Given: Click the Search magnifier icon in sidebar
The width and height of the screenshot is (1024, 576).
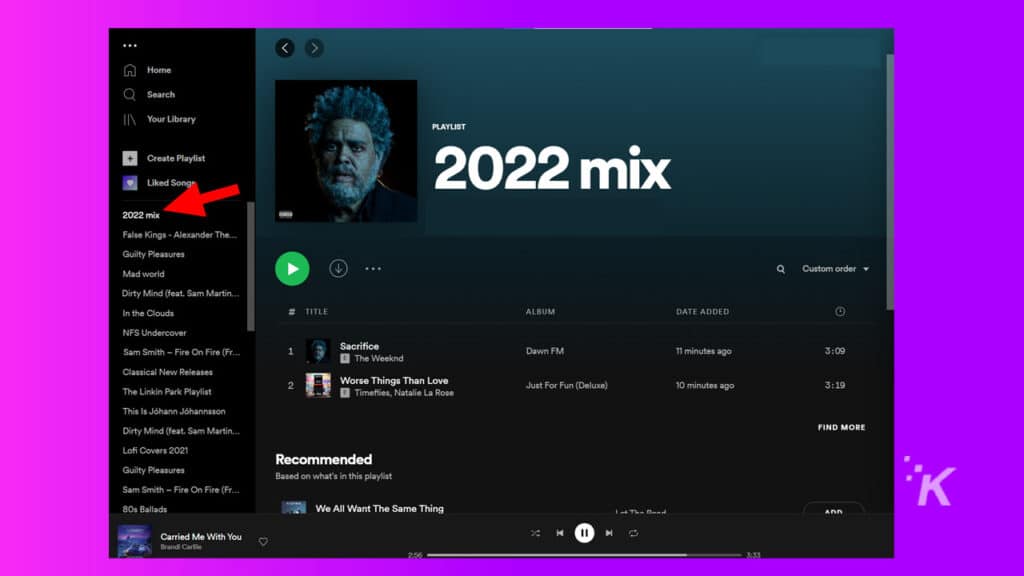Looking at the screenshot, I should tap(130, 95).
